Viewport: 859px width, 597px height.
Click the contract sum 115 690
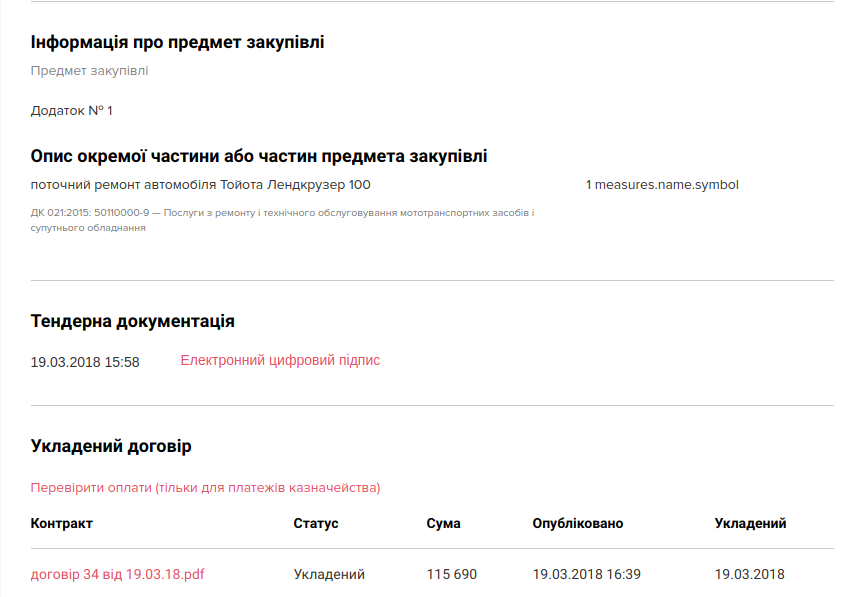(x=451, y=575)
